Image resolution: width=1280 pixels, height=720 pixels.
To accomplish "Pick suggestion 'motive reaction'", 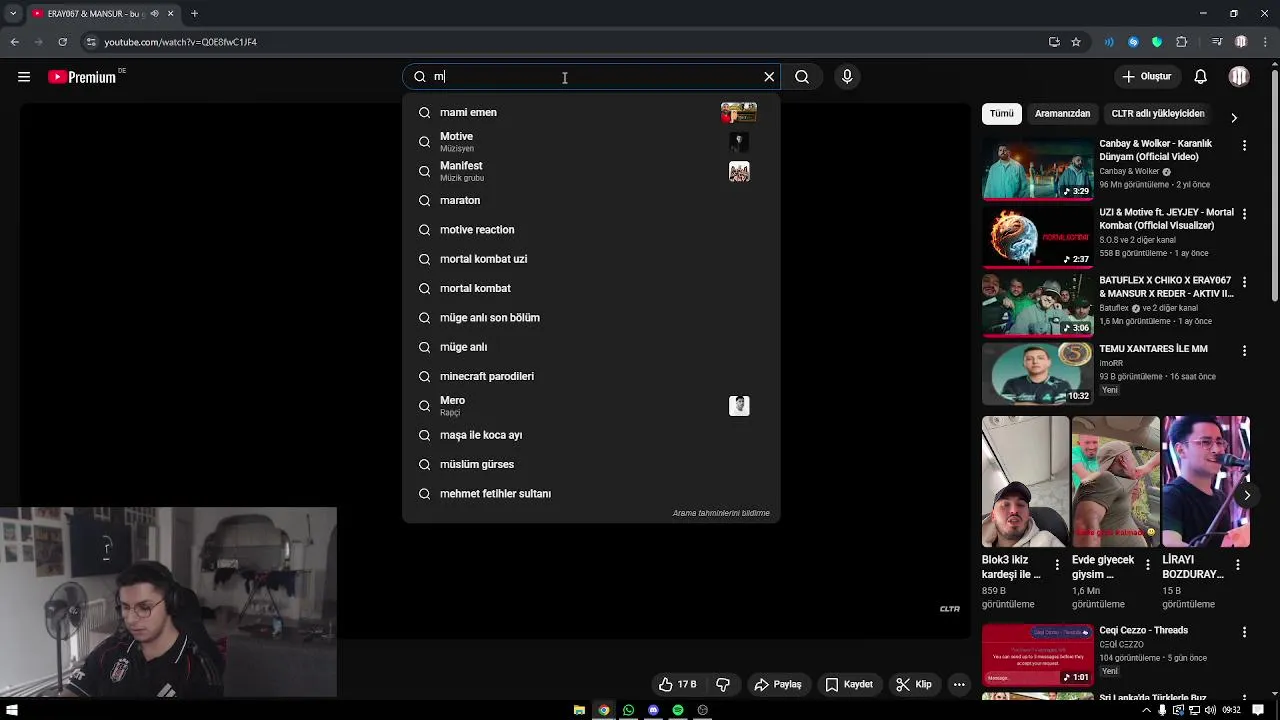I will coord(590,230).
